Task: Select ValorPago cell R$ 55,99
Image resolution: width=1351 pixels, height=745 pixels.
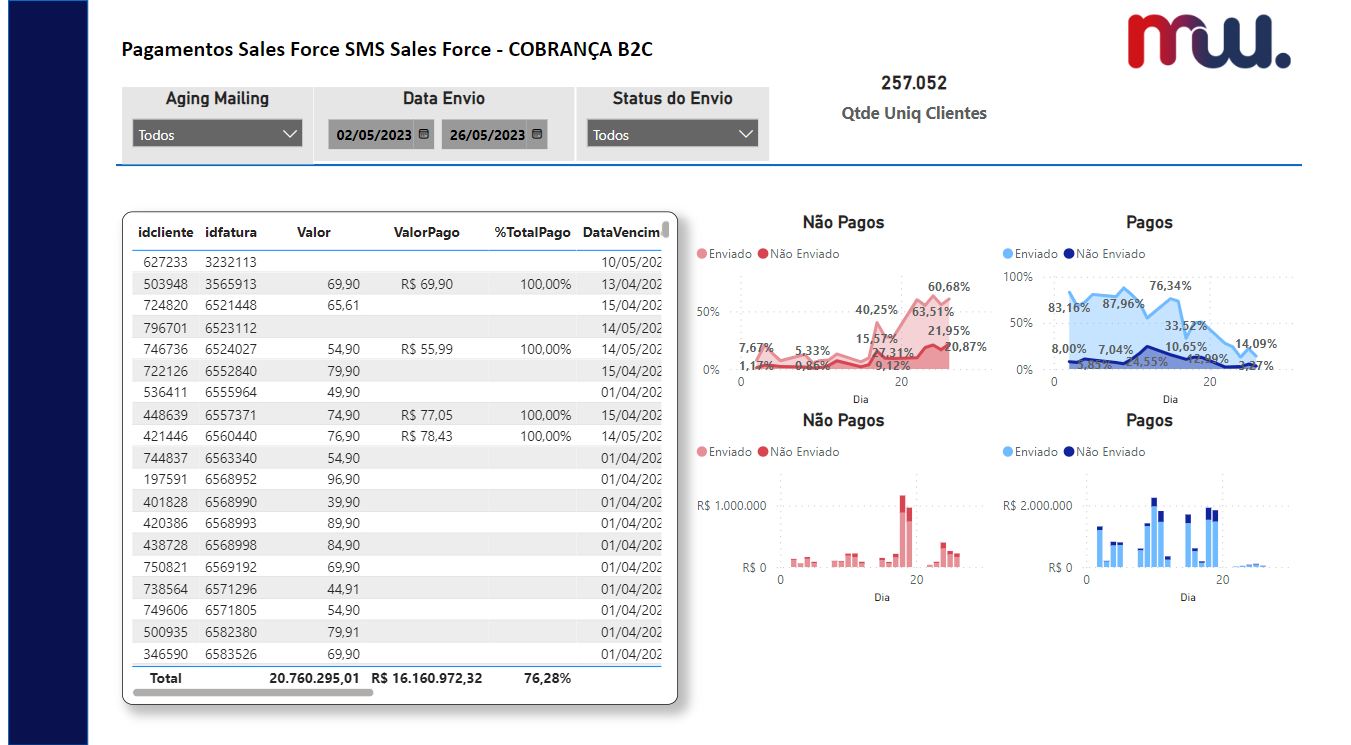Action: [x=427, y=349]
